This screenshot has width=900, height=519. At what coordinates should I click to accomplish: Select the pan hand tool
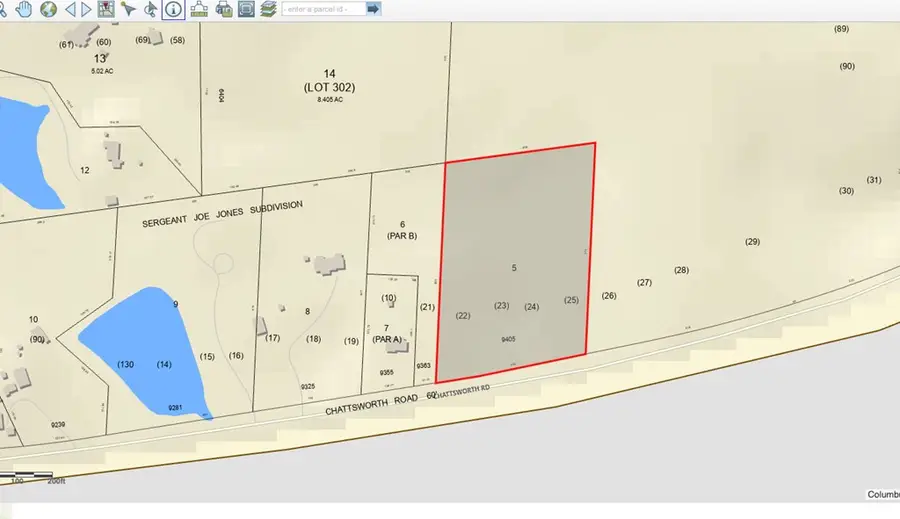24,9
